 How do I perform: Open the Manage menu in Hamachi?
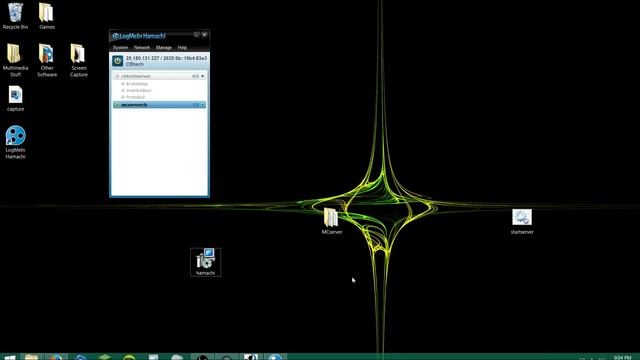pyautogui.click(x=164, y=48)
